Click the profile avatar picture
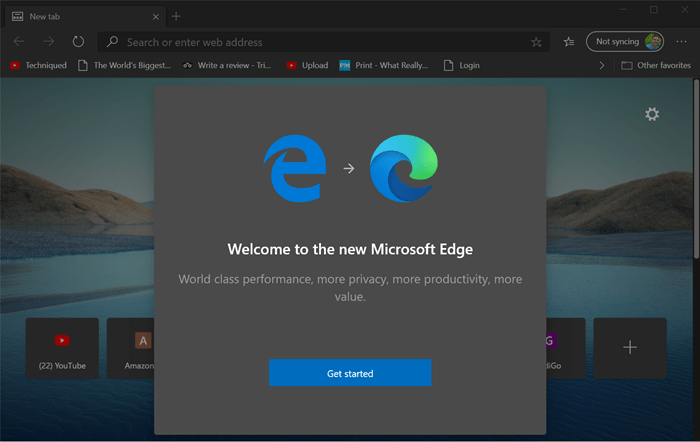Image resolution: width=700 pixels, height=442 pixels. [x=653, y=42]
